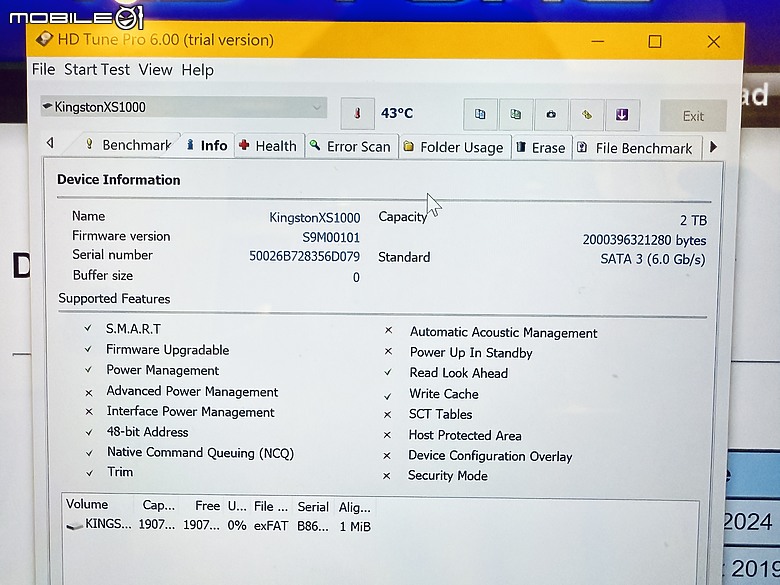Click the SATA 3 (6.0 Gb/s) value

pos(653,259)
